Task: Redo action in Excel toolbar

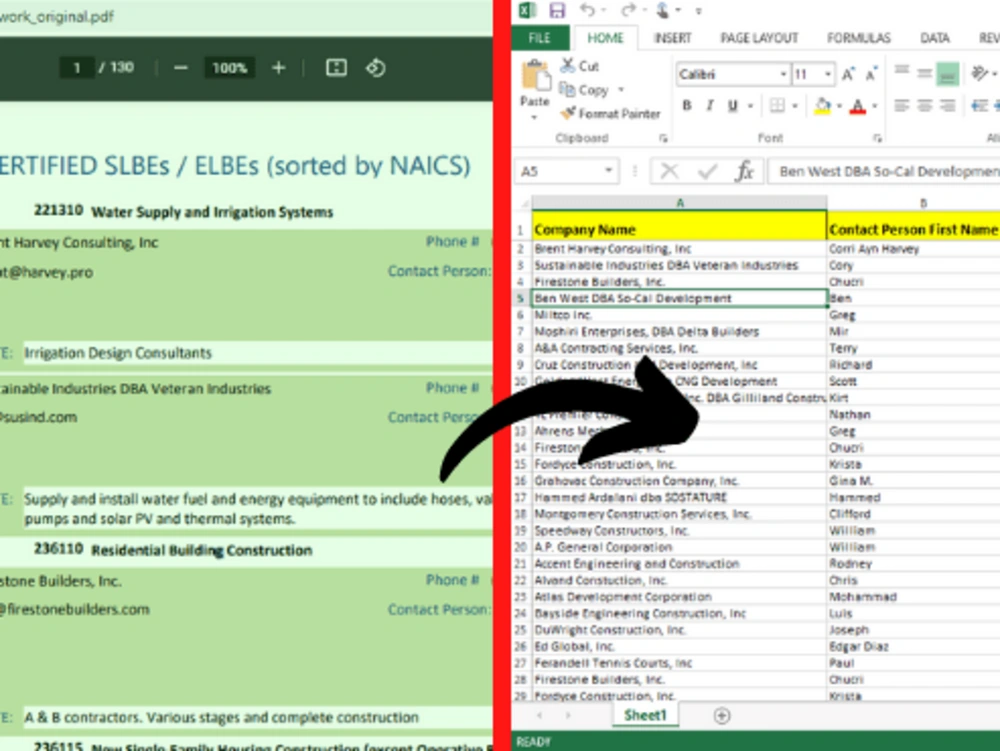Action: [628, 10]
